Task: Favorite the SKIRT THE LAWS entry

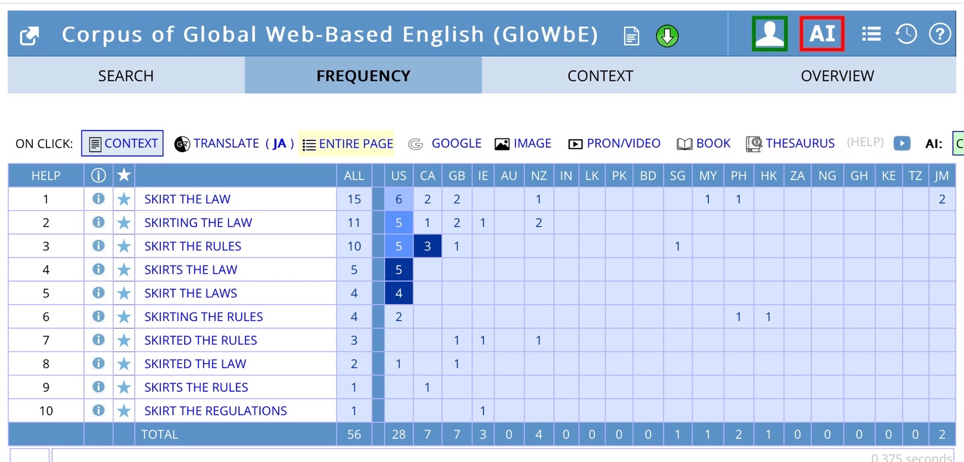Action: click(124, 293)
